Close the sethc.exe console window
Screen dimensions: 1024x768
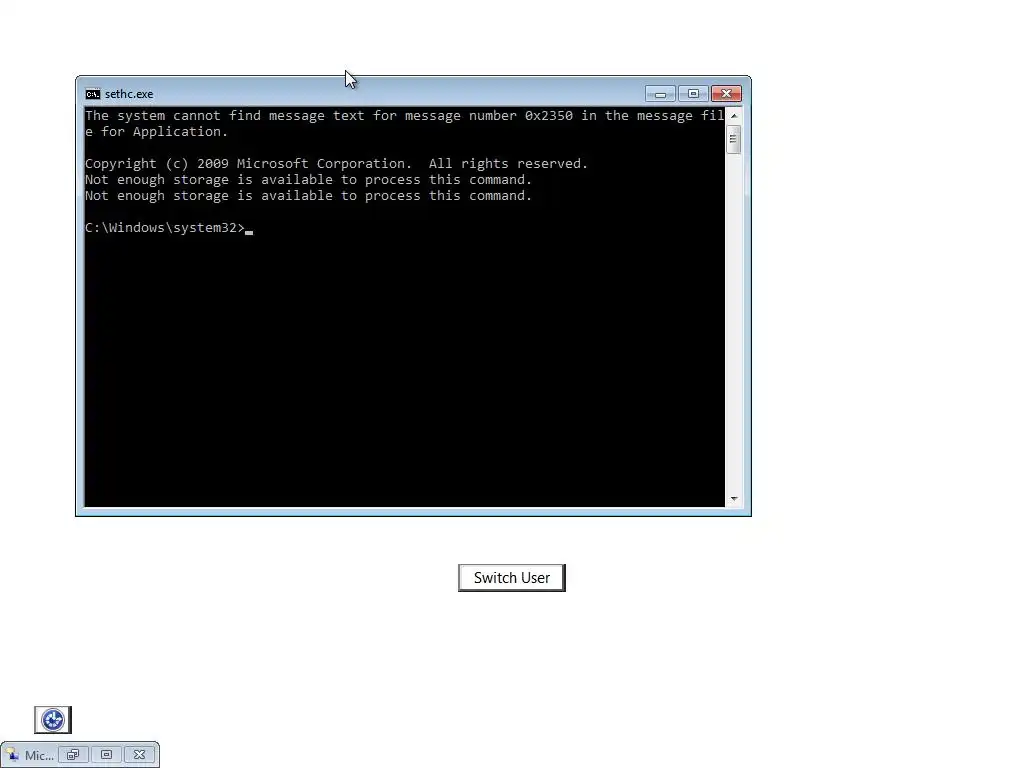click(726, 94)
